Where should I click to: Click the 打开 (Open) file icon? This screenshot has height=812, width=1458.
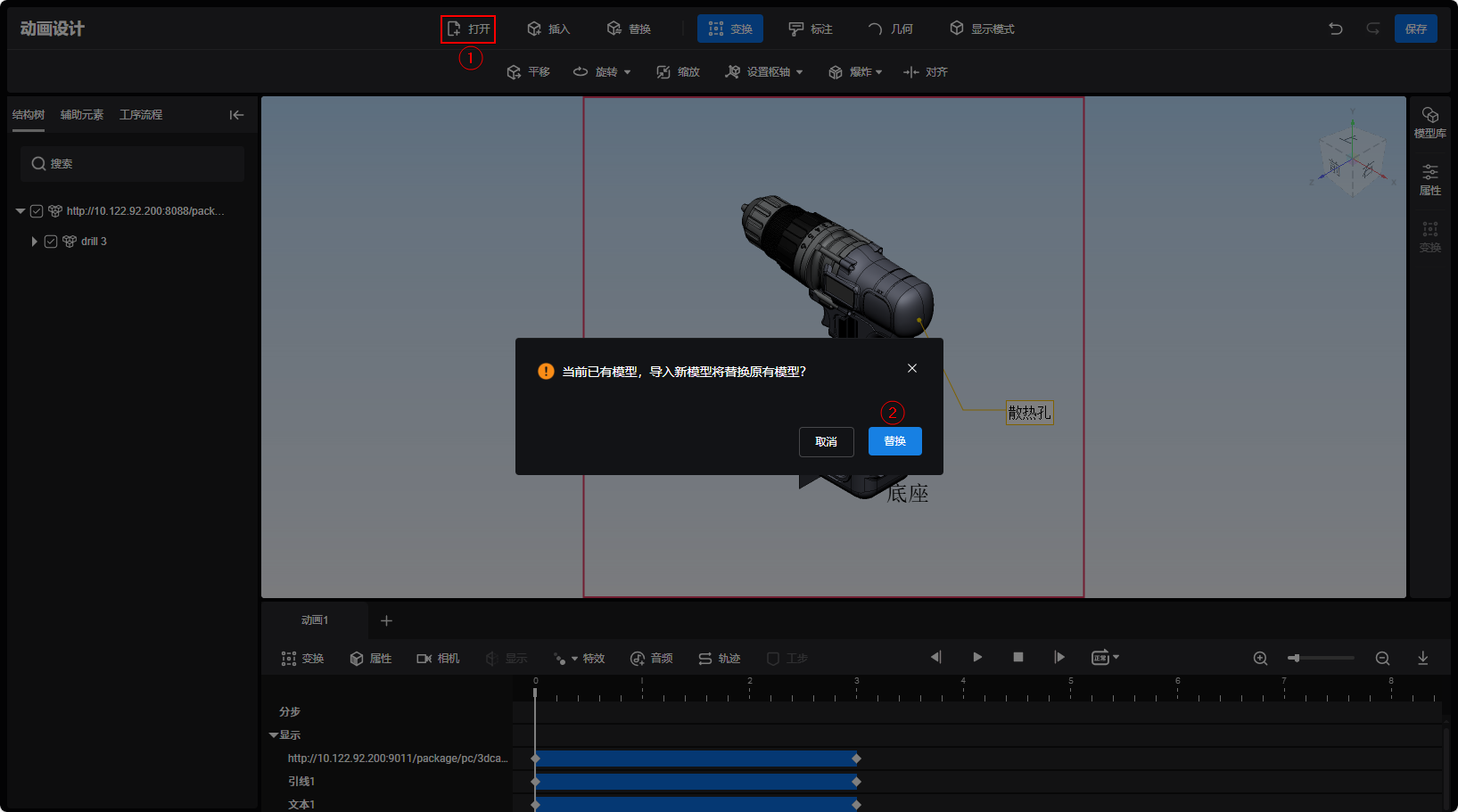(x=455, y=29)
